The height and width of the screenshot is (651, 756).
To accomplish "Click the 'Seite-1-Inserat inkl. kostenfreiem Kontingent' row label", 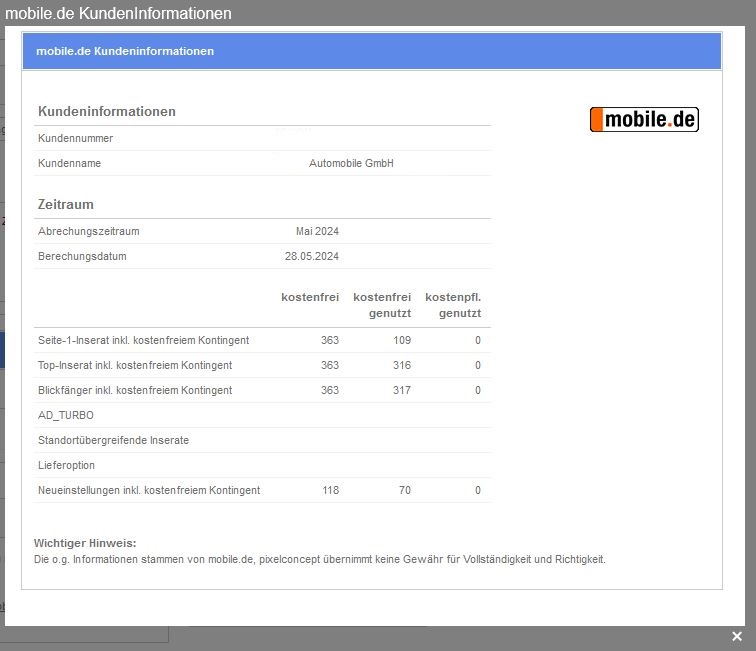I will 144,340.
